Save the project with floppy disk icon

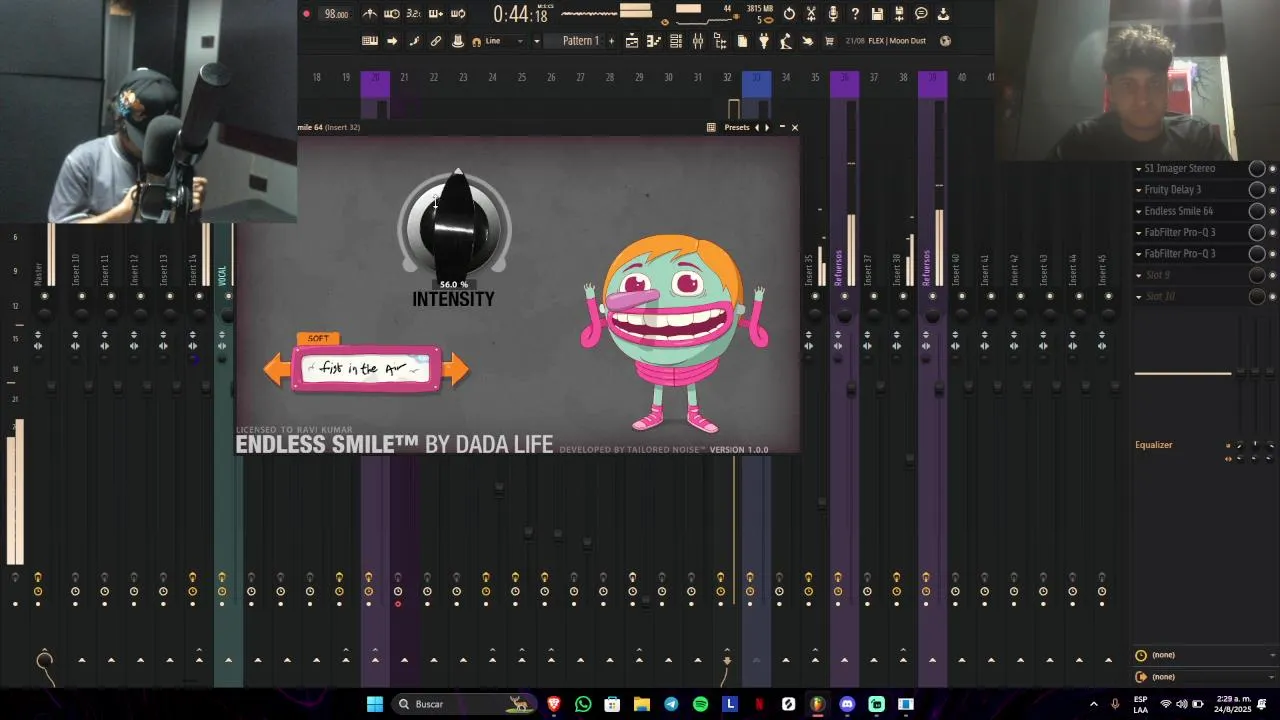click(x=877, y=14)
